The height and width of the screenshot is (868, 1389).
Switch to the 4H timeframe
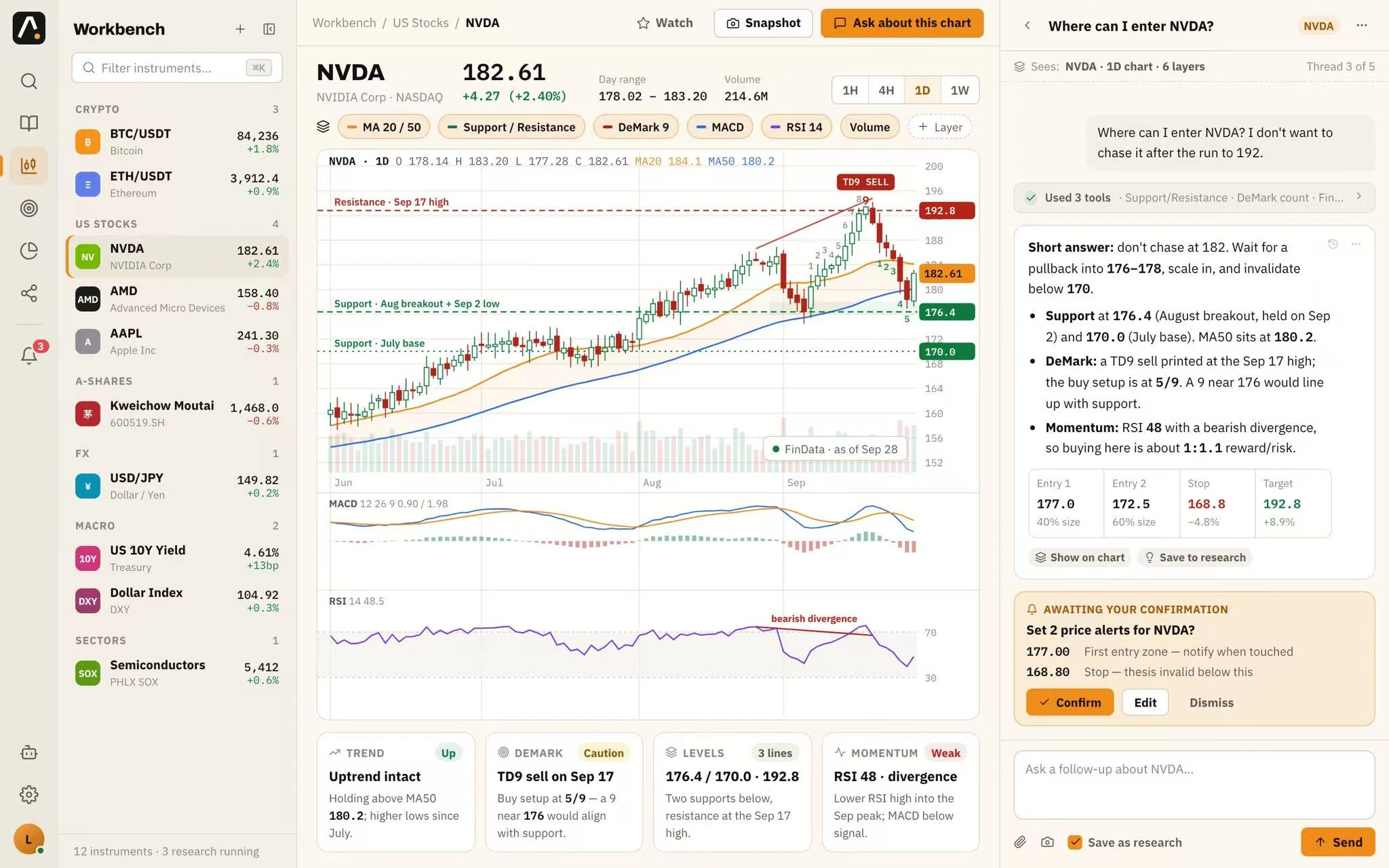886,90
